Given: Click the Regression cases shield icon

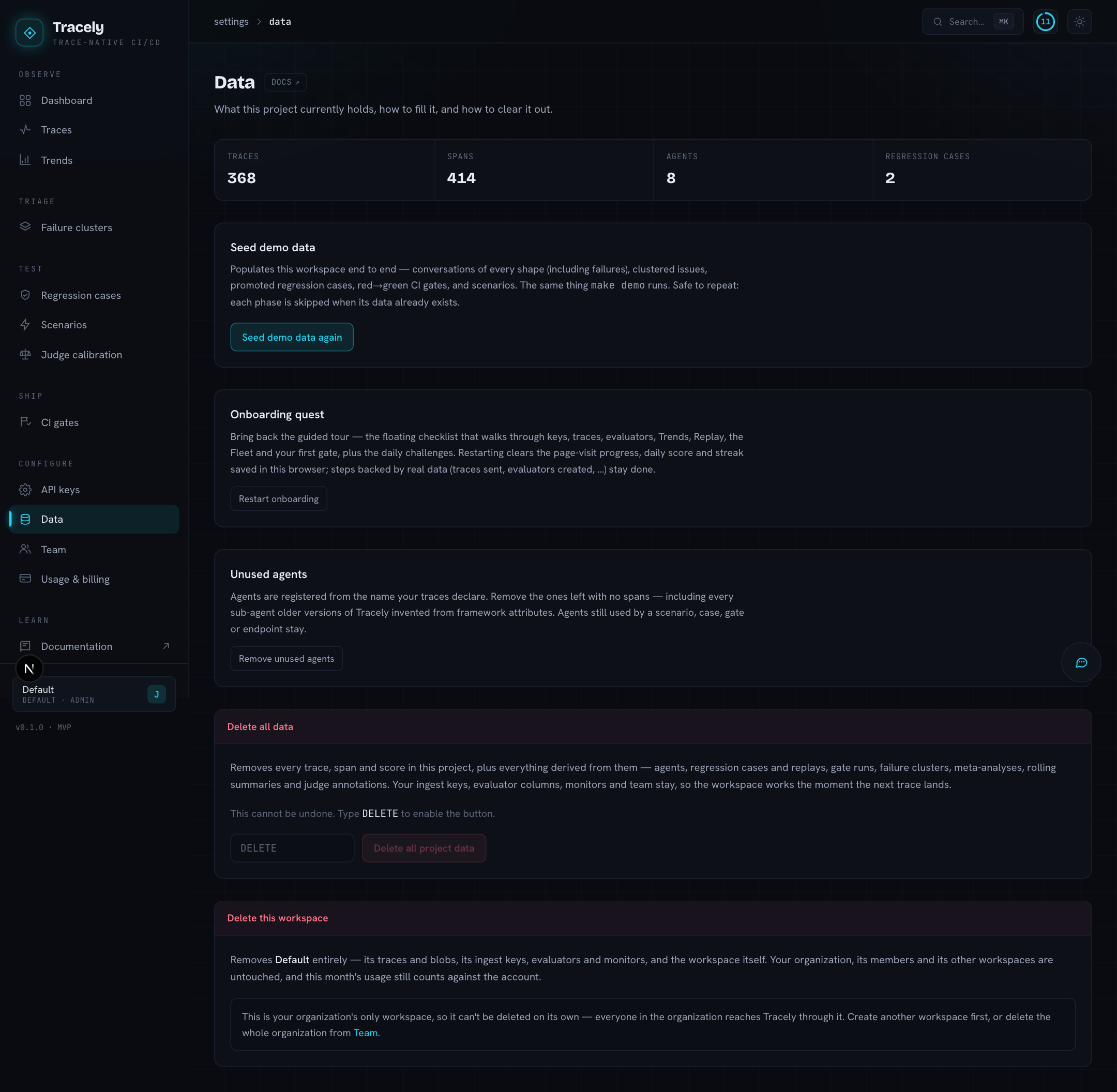Looking at the screenshot, I should (x=25, y=295).
